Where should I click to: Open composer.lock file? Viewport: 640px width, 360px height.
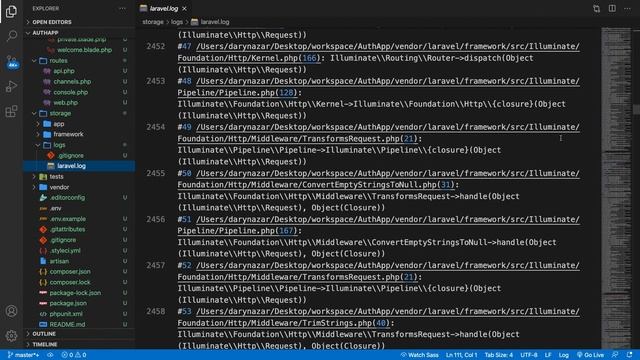pos(70,282)
